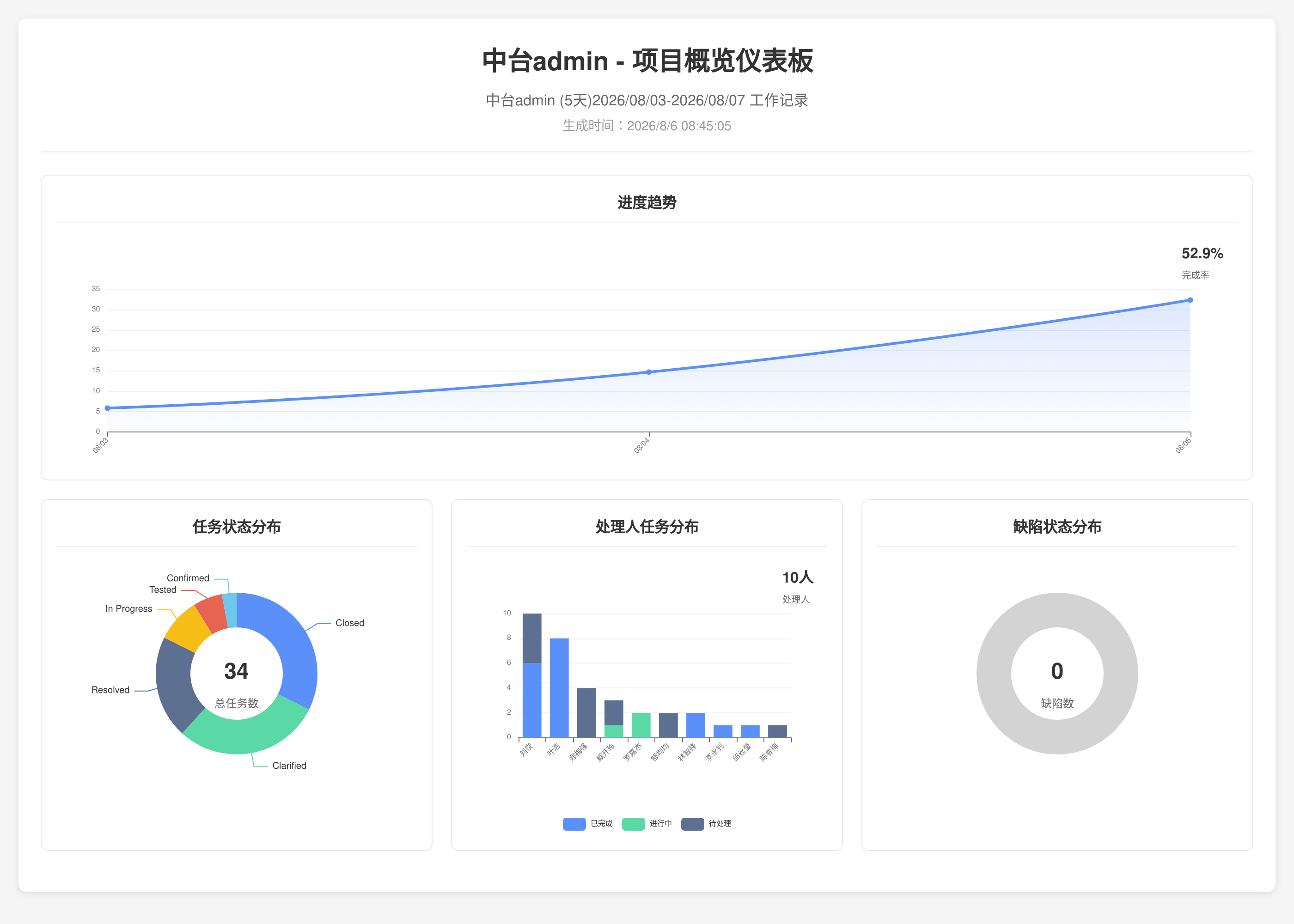Click the 0 defect count number
The image size is (1294, 924).
click(1057, 671)
